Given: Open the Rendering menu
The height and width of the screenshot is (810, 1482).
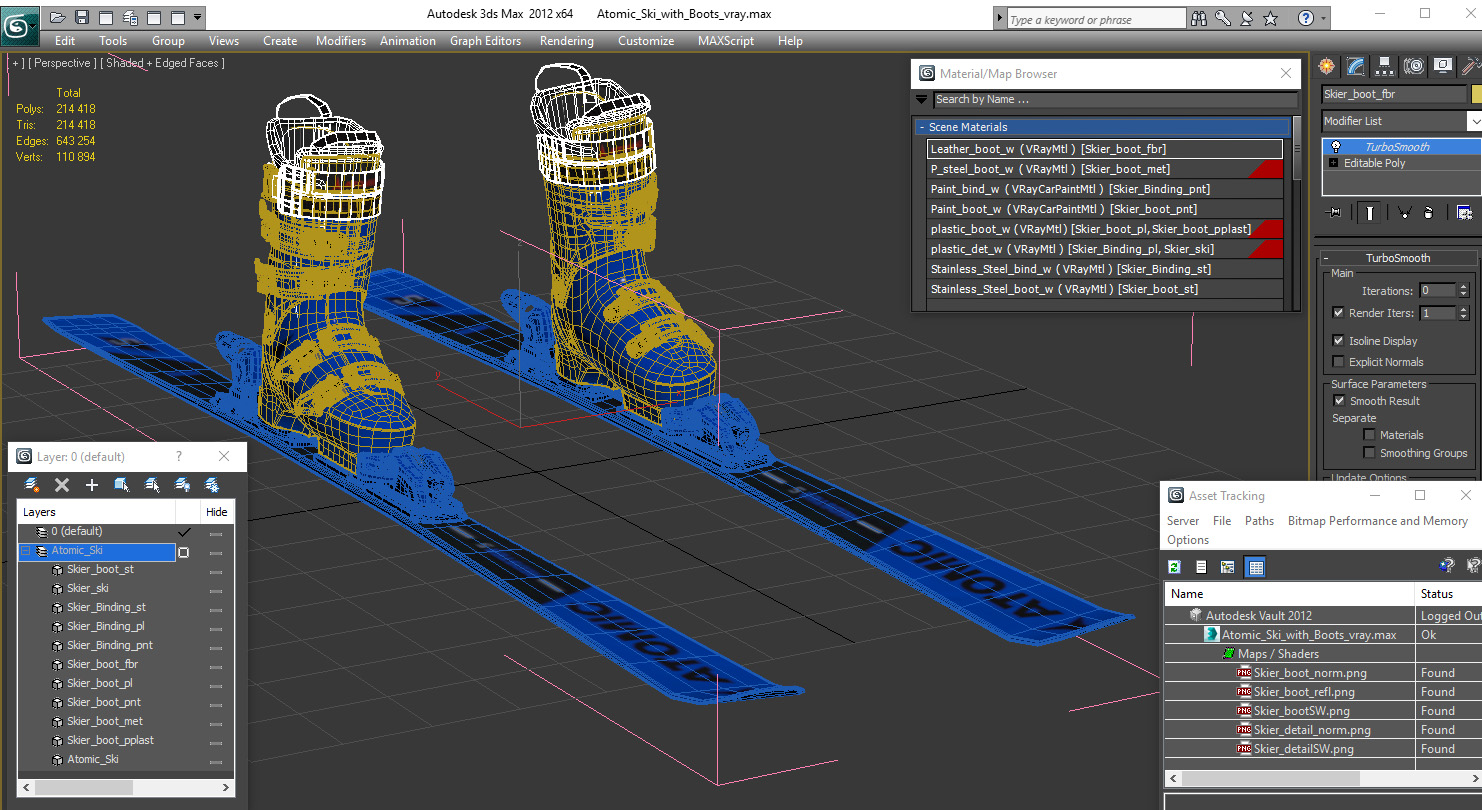Looking at the screenshot, I should click(566, 41).
